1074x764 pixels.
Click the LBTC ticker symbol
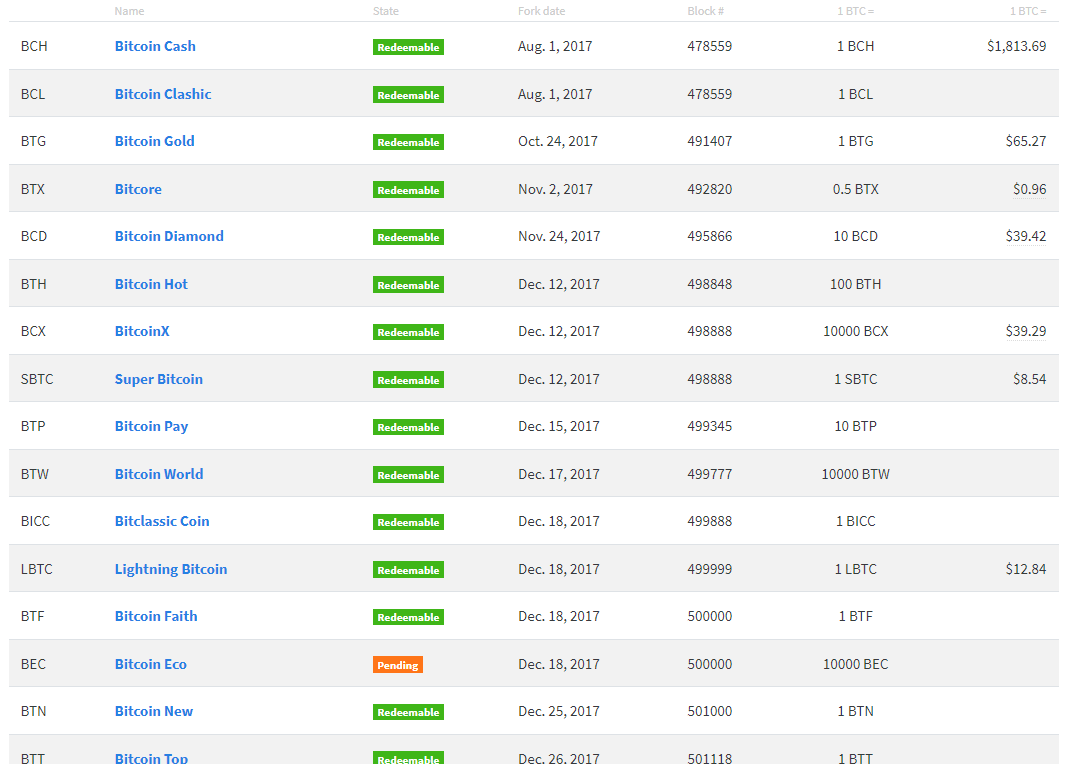coord(36,569)
